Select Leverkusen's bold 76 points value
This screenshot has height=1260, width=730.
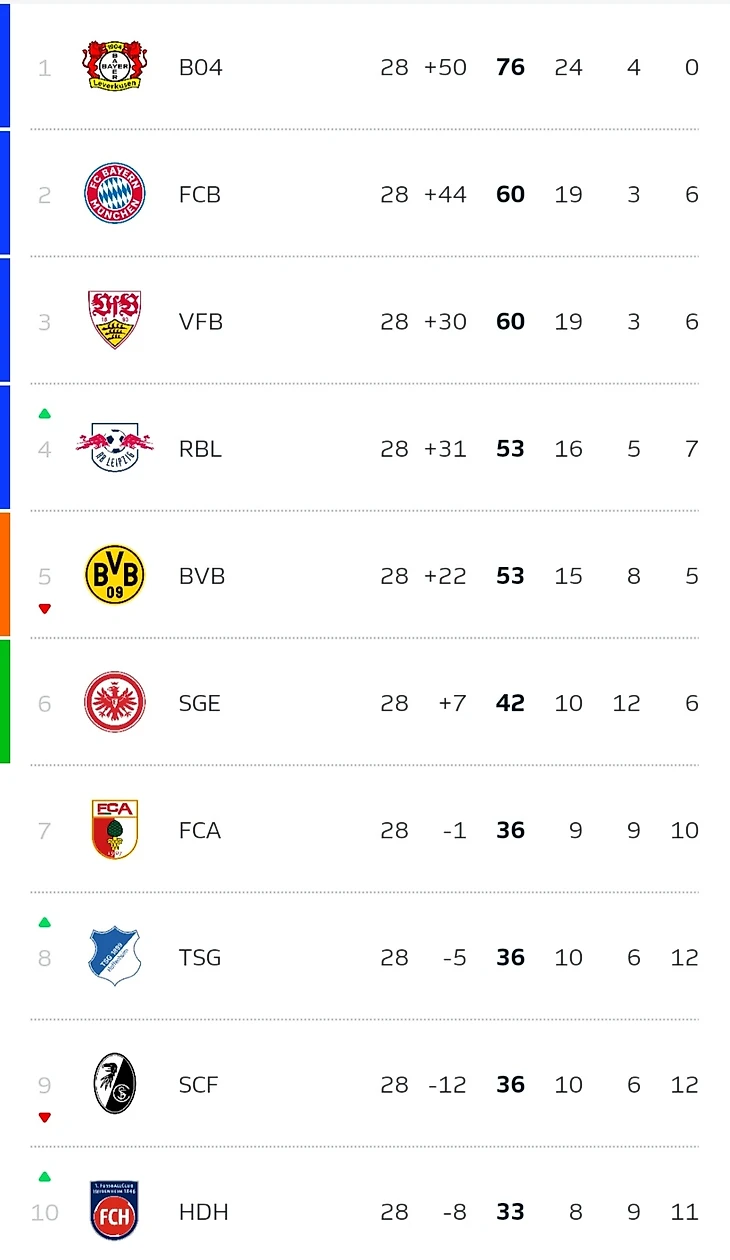click(x=510, y=68)
